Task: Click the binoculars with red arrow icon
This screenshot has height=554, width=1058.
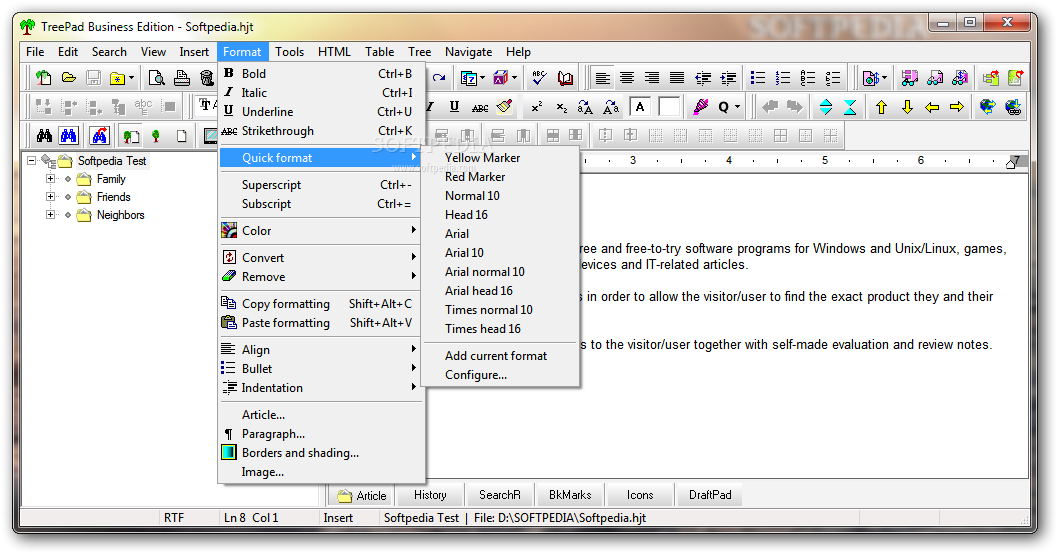Action: coord(100,136)
